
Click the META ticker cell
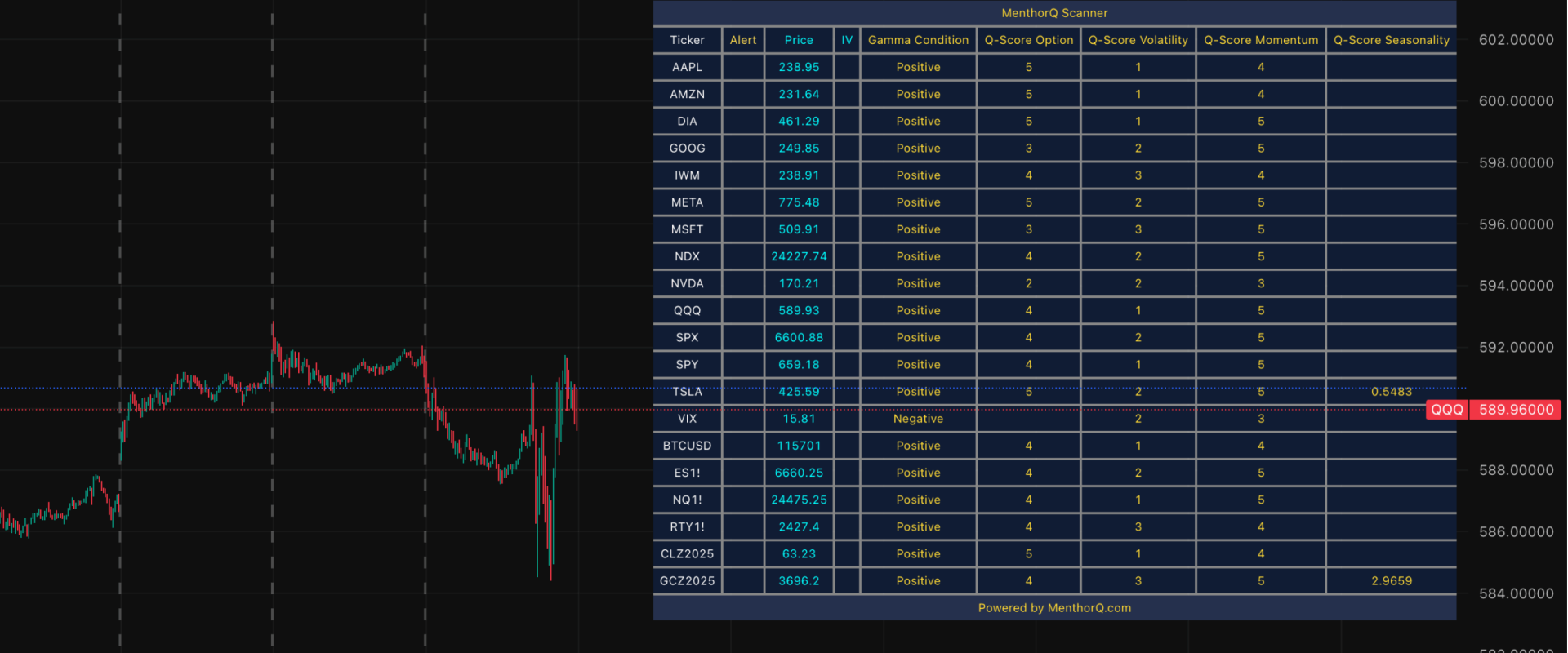coord(687,202)
